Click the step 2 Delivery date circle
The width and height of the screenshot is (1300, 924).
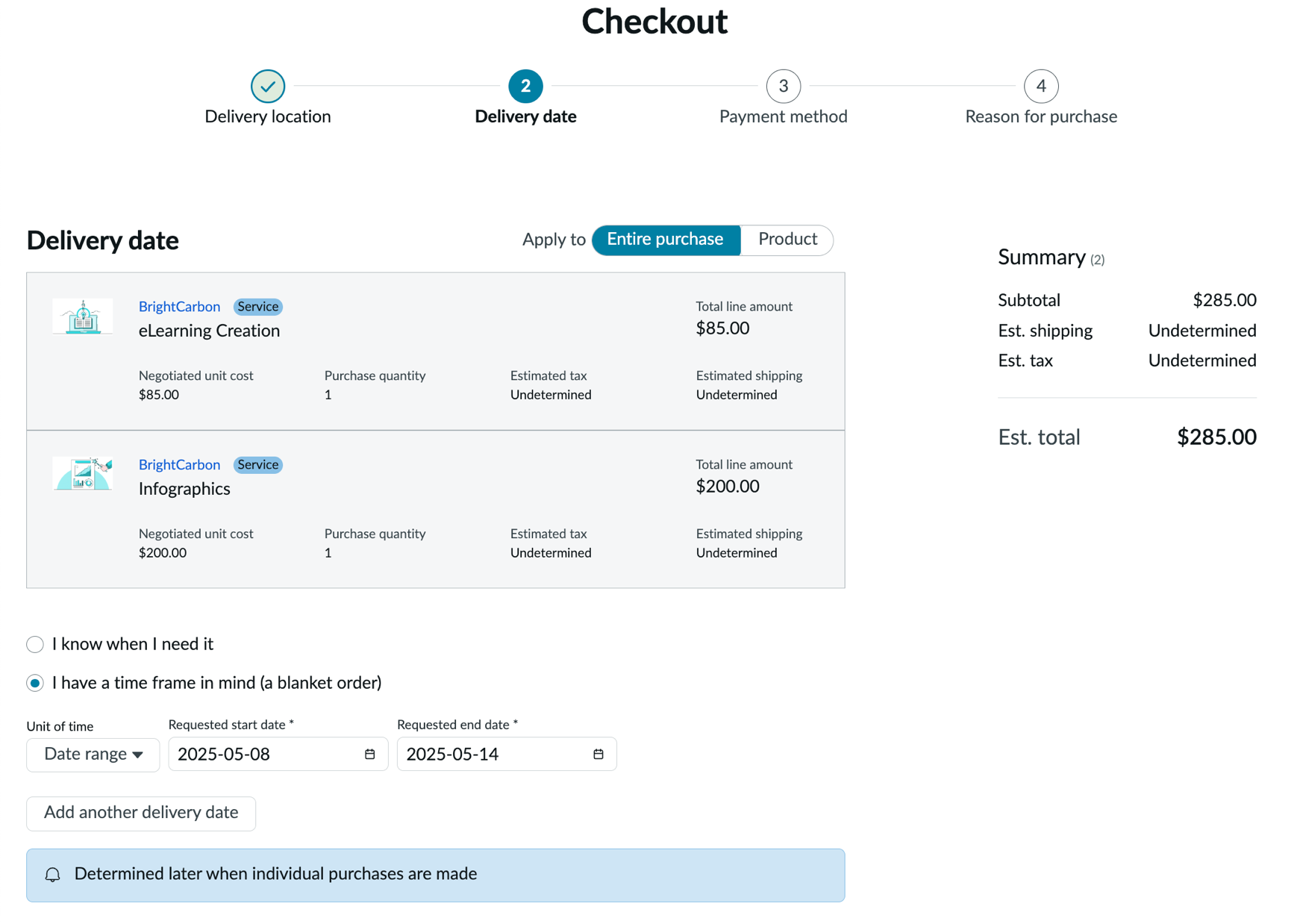[525, 87]
